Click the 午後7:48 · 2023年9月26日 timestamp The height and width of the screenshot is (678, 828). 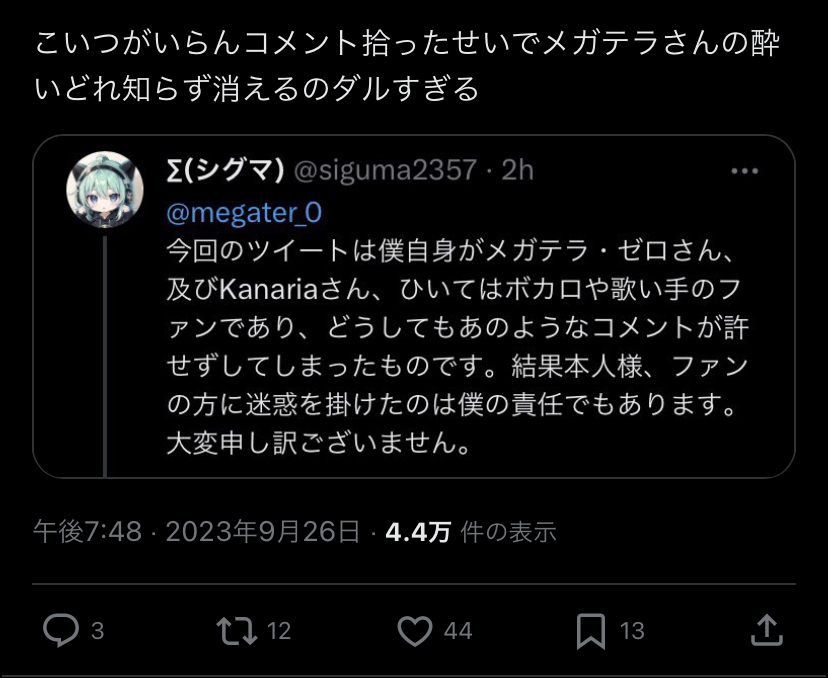click(x=197, y=531)
